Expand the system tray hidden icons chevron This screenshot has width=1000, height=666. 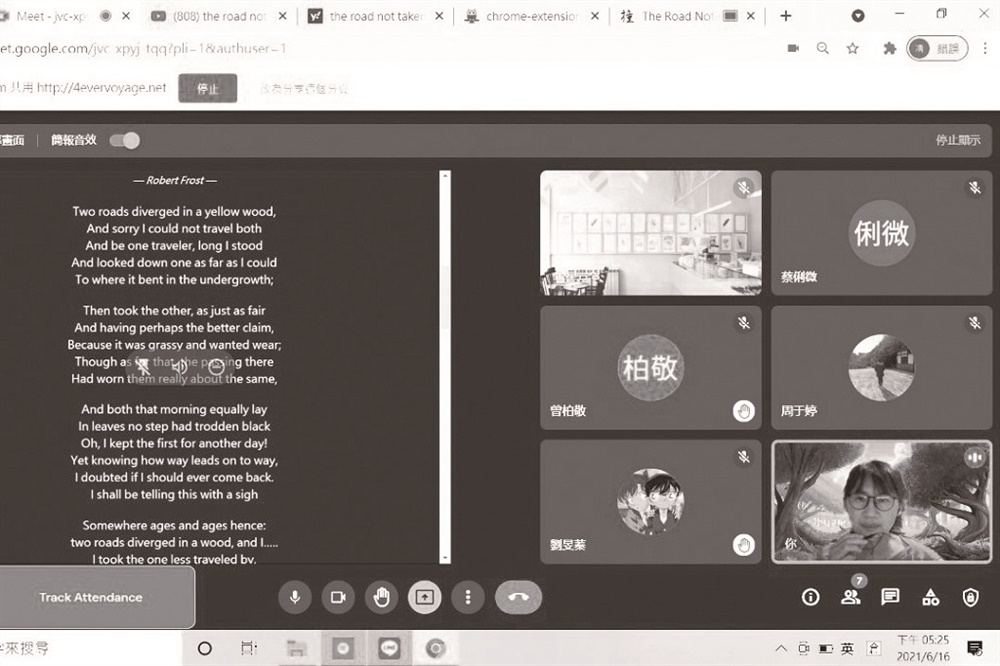tap(781, 649)
